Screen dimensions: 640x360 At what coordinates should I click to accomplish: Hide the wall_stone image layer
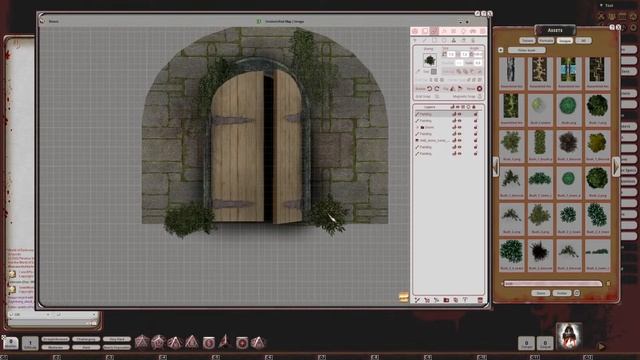(460, 140)
